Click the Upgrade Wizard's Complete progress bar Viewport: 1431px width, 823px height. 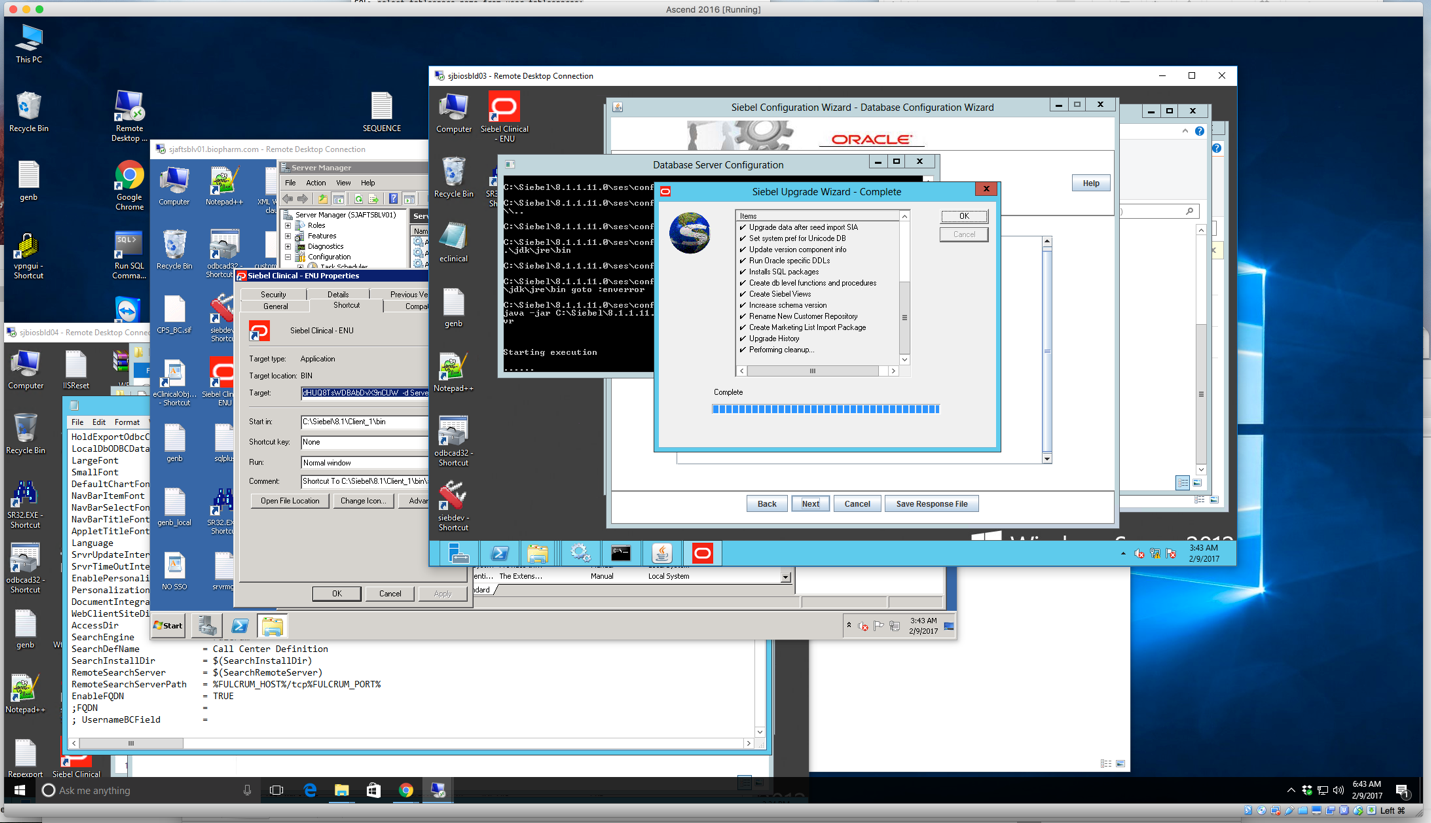pyautogui.click(x=825, y=409)
